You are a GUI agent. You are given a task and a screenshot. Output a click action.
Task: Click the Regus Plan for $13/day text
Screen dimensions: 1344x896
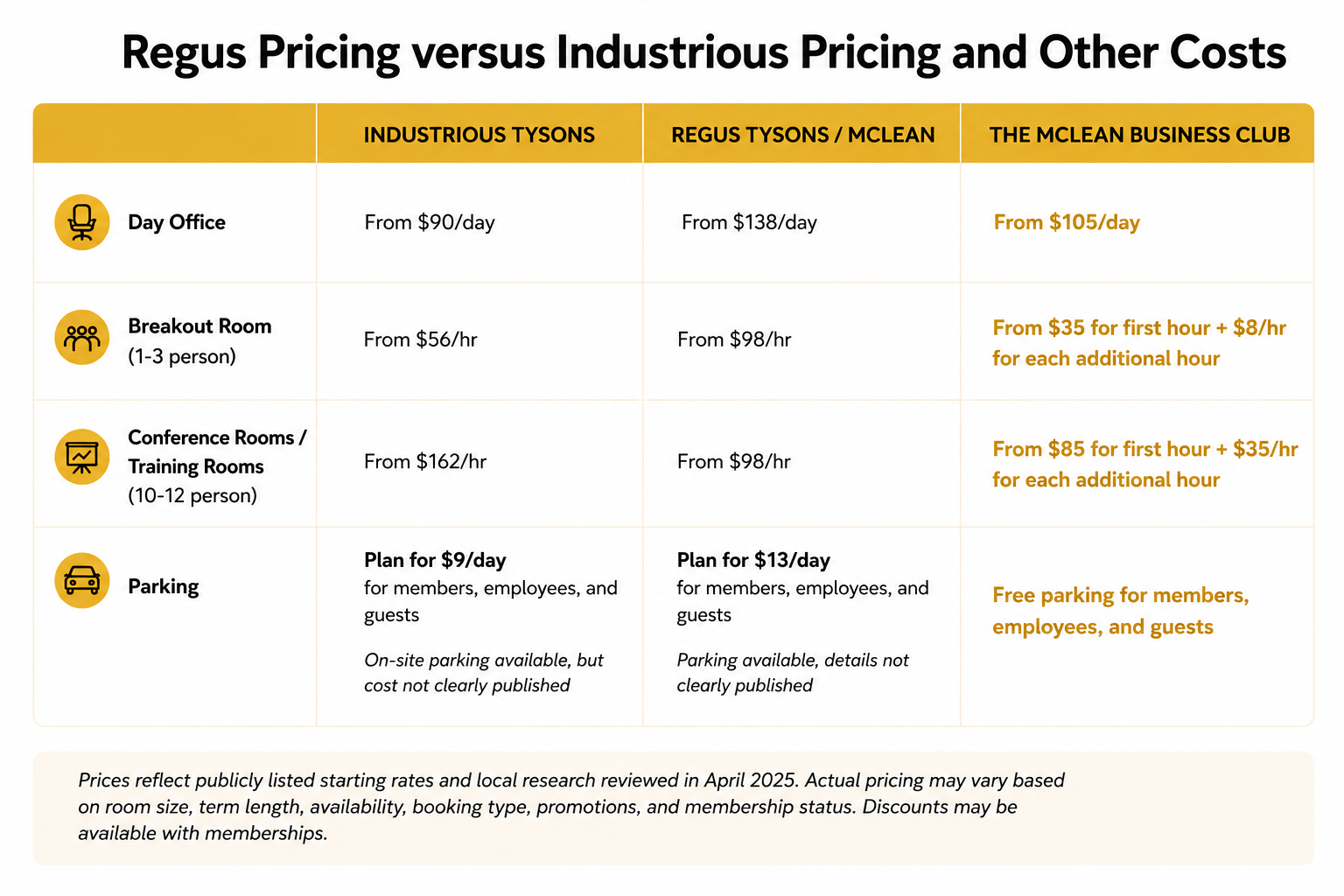(753, 560)
